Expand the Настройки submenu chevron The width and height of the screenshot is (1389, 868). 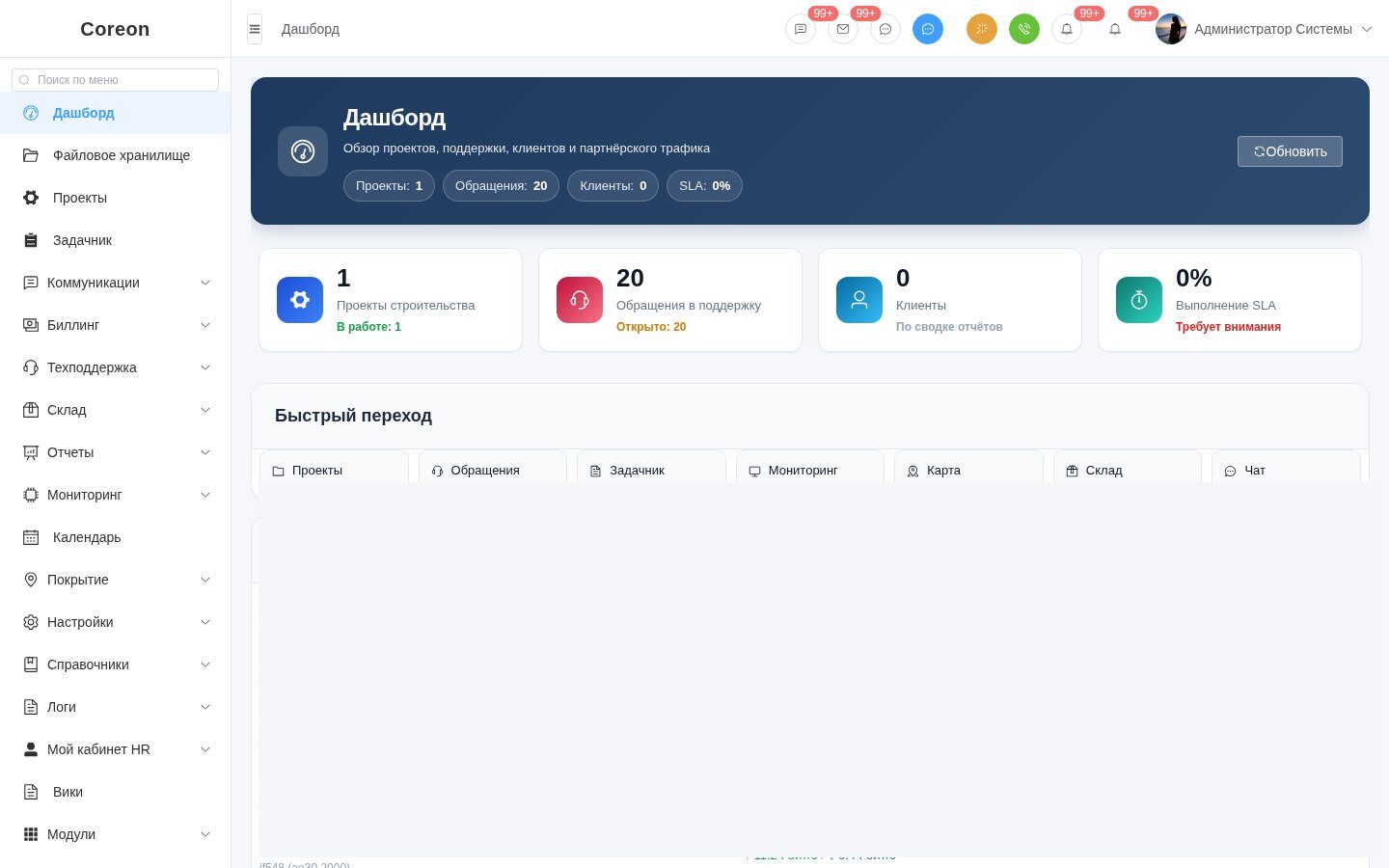[205, 622]
